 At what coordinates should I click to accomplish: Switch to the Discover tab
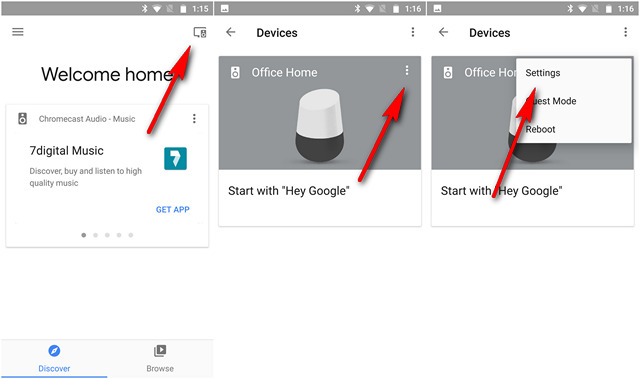click(x=54, y=358)
